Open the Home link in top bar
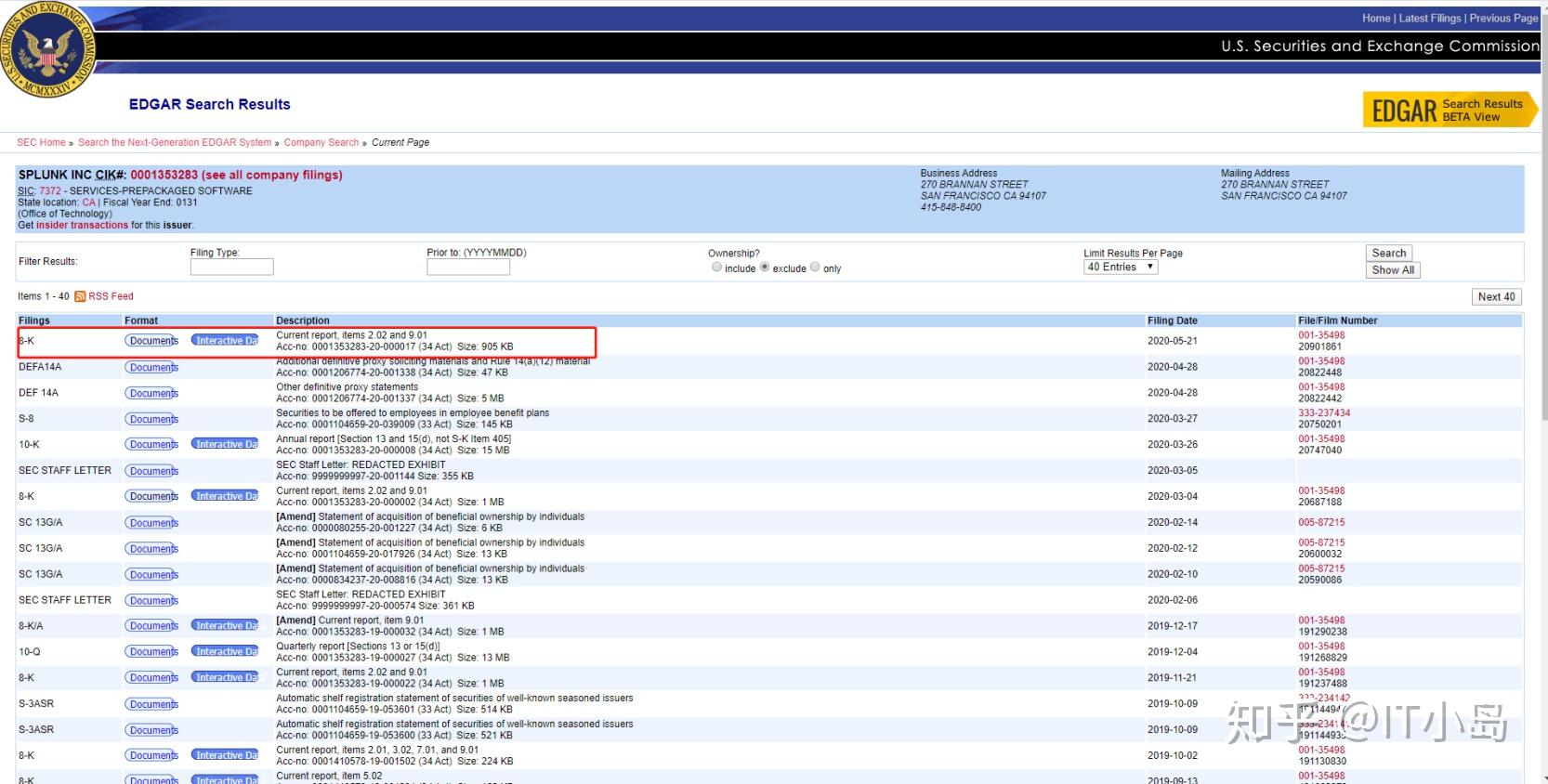Screen dimensions: 1548x784 point(1376,19)
